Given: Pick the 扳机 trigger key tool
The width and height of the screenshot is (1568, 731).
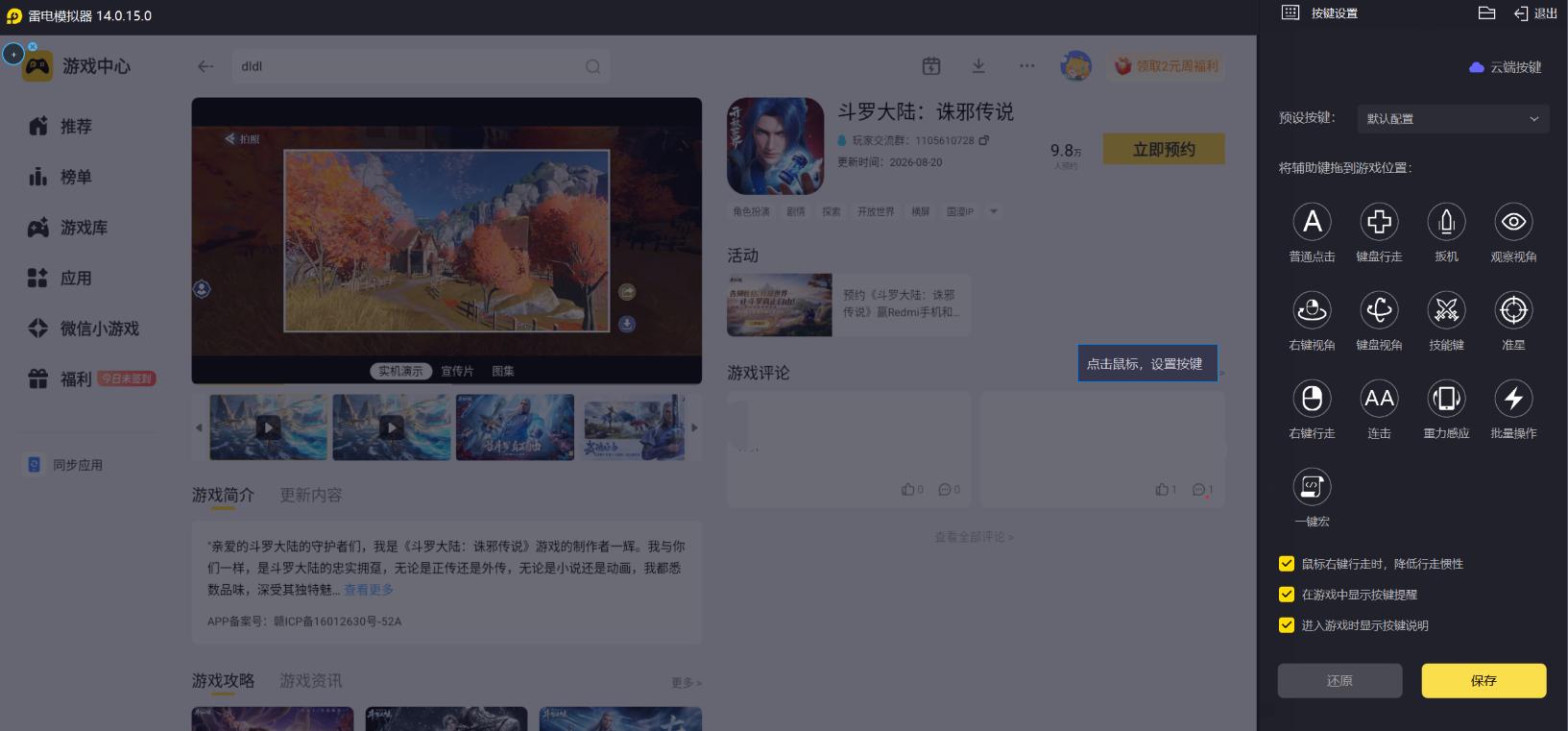Looking at the screenshot, I should tap(1446, 222).
